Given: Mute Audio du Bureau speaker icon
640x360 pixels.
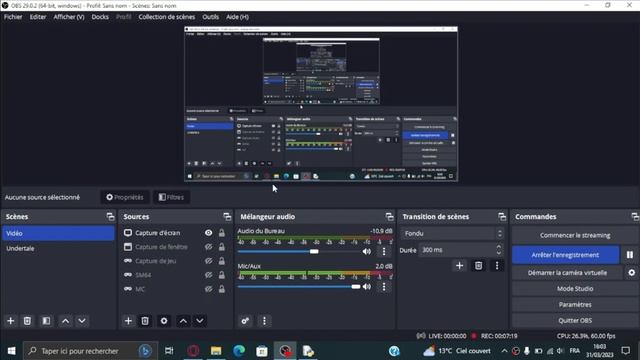Looking at the screenshot, I should (367, 251).
